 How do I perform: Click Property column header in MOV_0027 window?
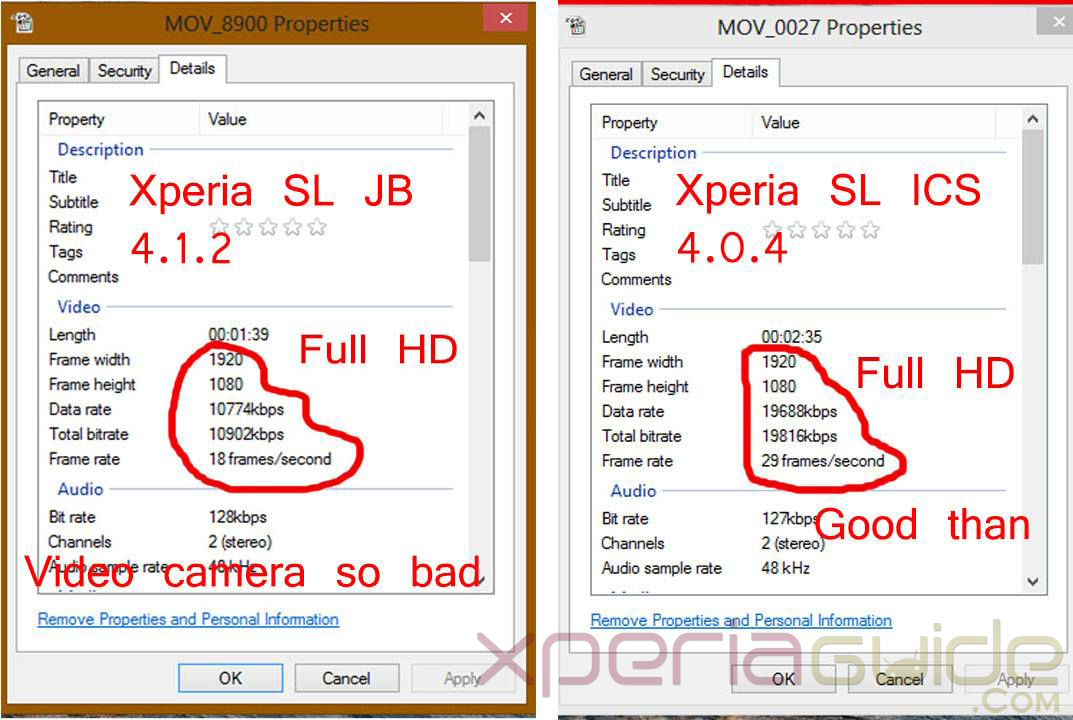[673, 123]
